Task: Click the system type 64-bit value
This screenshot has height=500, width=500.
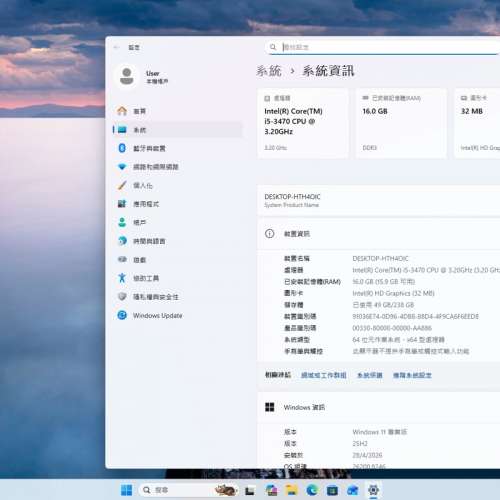Action: (x=398, y=340)
